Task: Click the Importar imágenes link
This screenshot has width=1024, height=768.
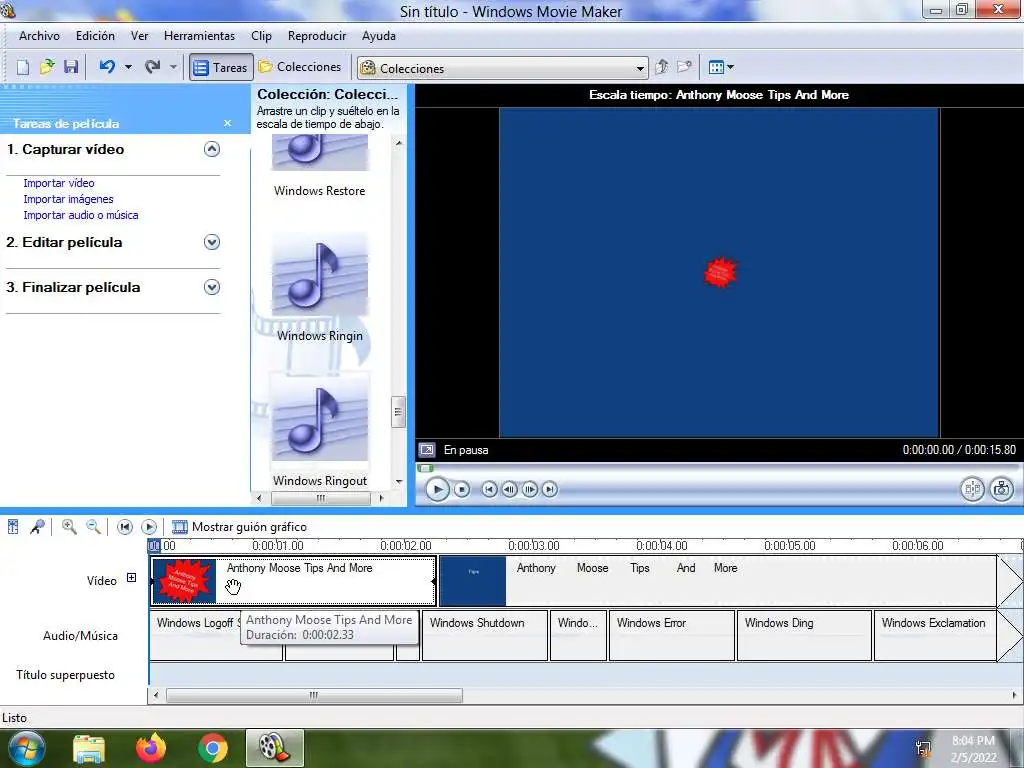Action: click(x=69, y=199)
